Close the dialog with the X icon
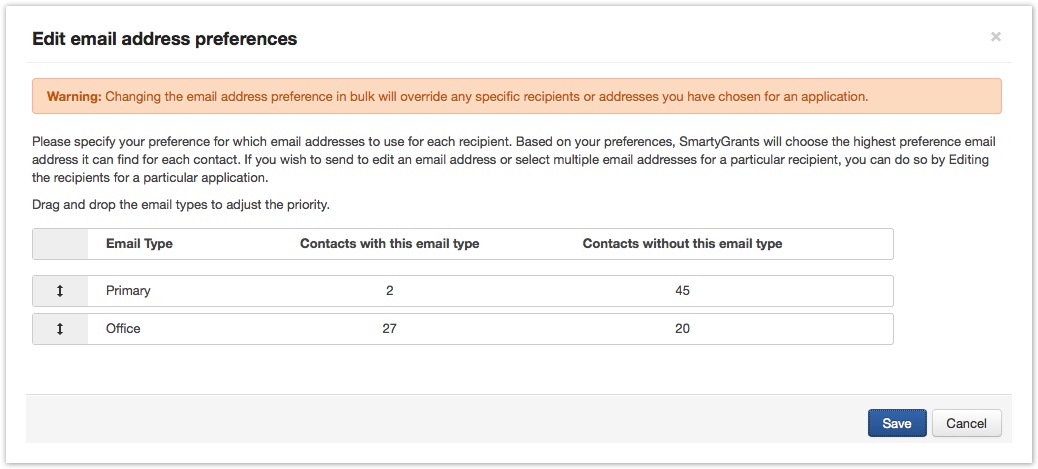Viewport: 1038px width, 469px height. [x=995, y=37]
